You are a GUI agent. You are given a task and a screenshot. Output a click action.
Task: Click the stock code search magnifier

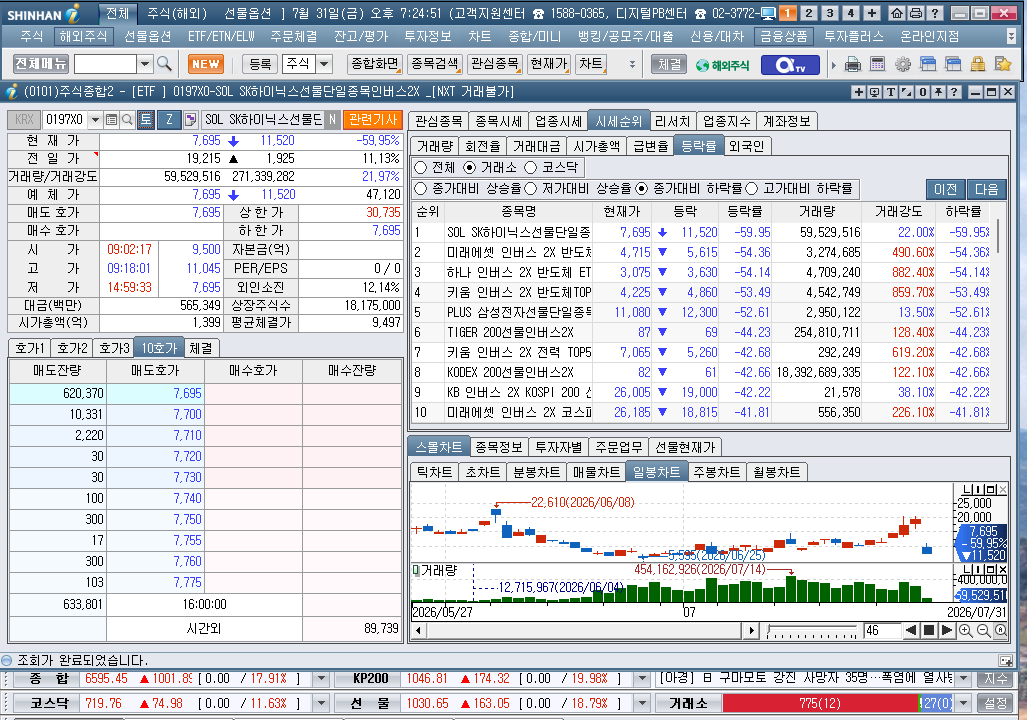point(127,119)
